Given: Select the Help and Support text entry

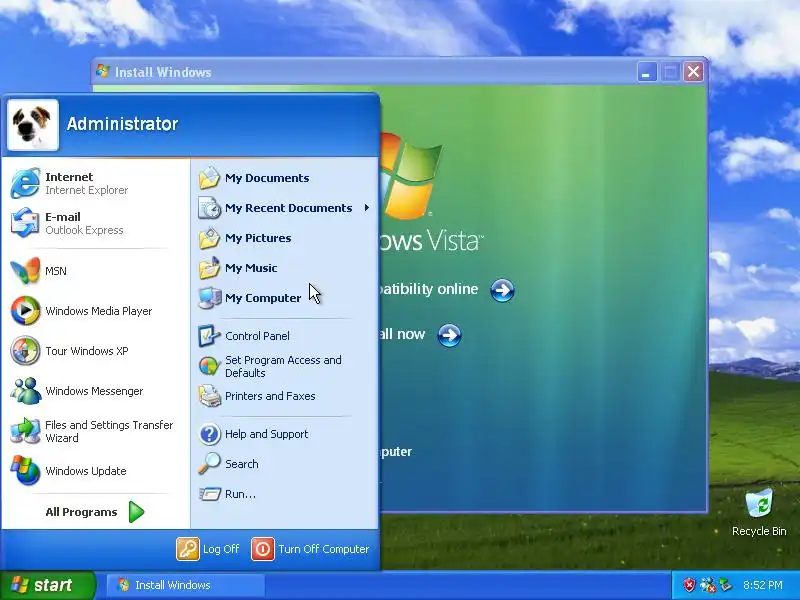Looking at the screenshot, I should coord(266,434).
